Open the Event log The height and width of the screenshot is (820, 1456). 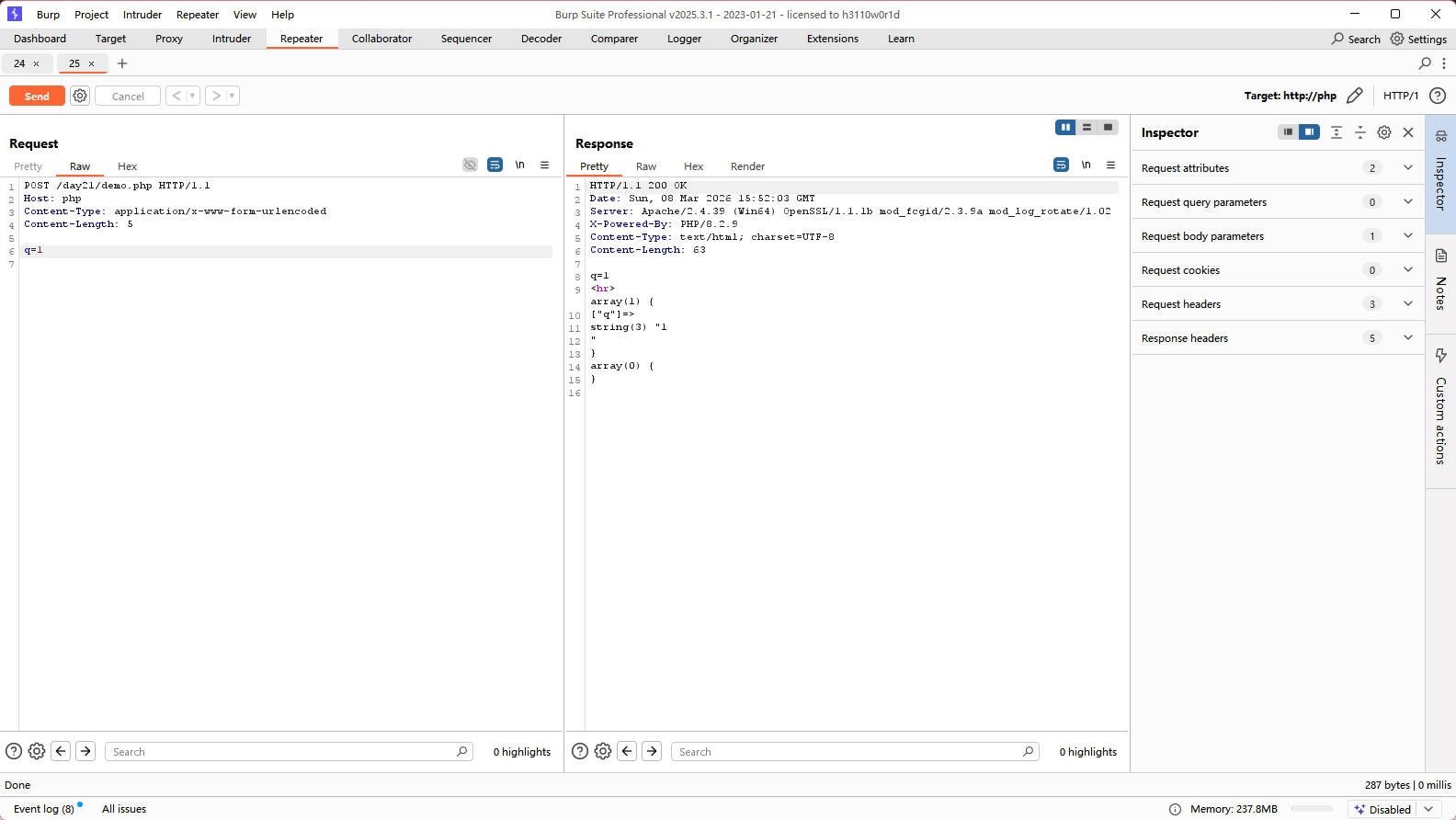pos(44,809)
